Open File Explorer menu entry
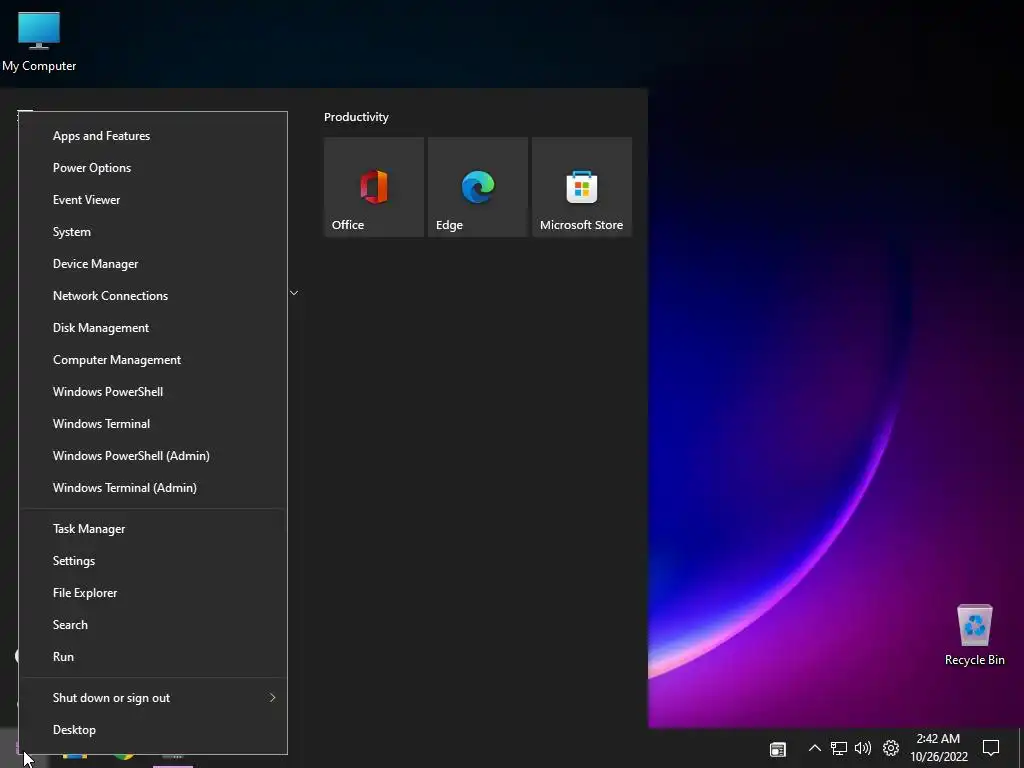Image resolution: width=1024 pixels, height=768 pixels. (x=153, y=593)
